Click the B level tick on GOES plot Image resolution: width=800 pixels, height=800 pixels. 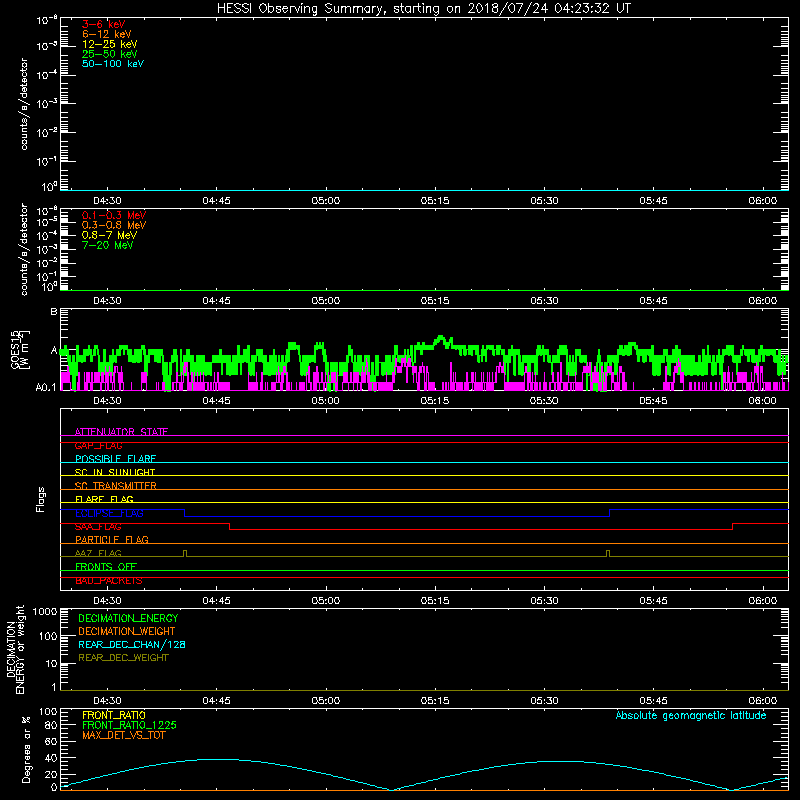54,311
